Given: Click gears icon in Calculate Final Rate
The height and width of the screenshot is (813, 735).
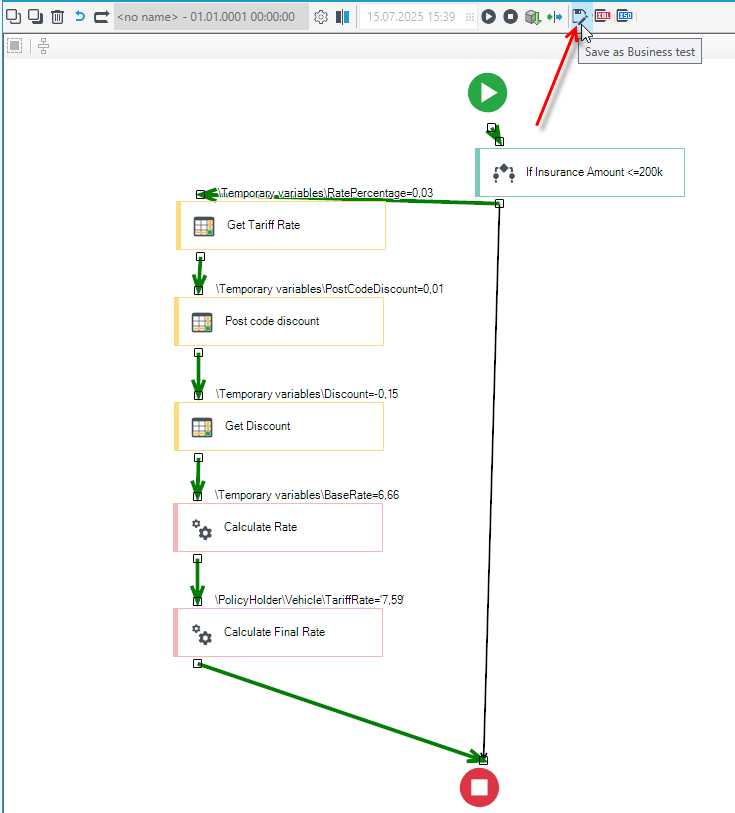Looking at the screenshot, I should 202,634.
